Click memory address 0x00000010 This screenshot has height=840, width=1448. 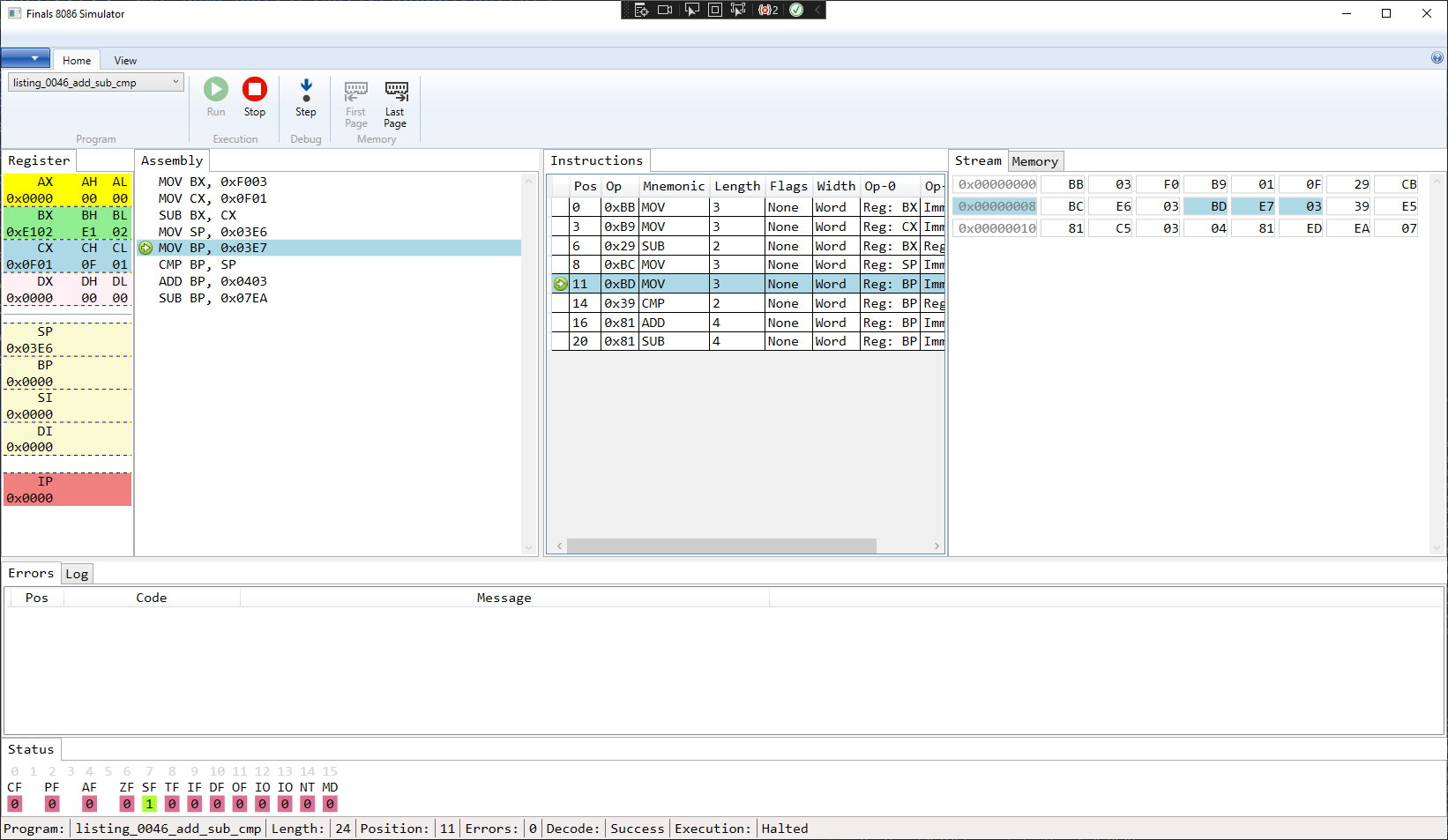(x=996, y=228)
